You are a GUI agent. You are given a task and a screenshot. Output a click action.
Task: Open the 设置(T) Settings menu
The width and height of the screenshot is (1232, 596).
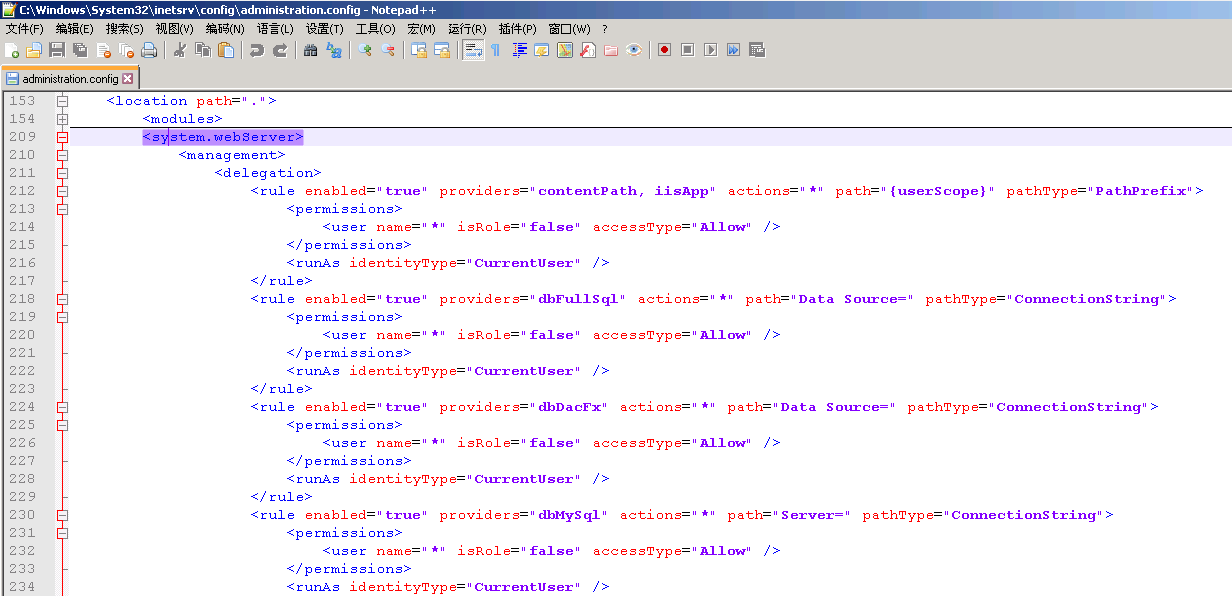[325, 29]
